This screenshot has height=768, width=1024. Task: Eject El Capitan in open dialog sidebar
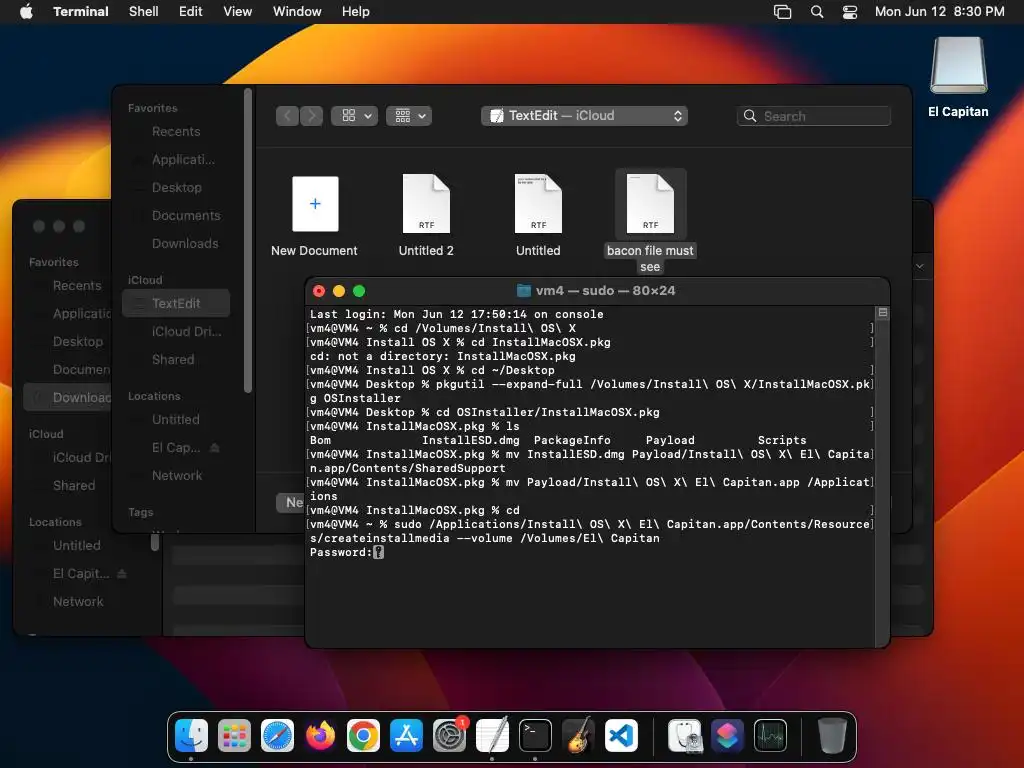click(215, 447)
